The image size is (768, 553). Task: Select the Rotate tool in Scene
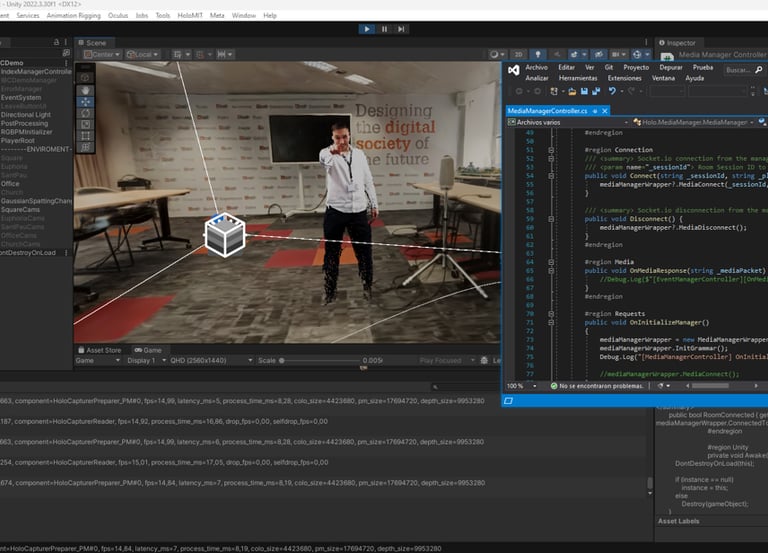[85, 113]
